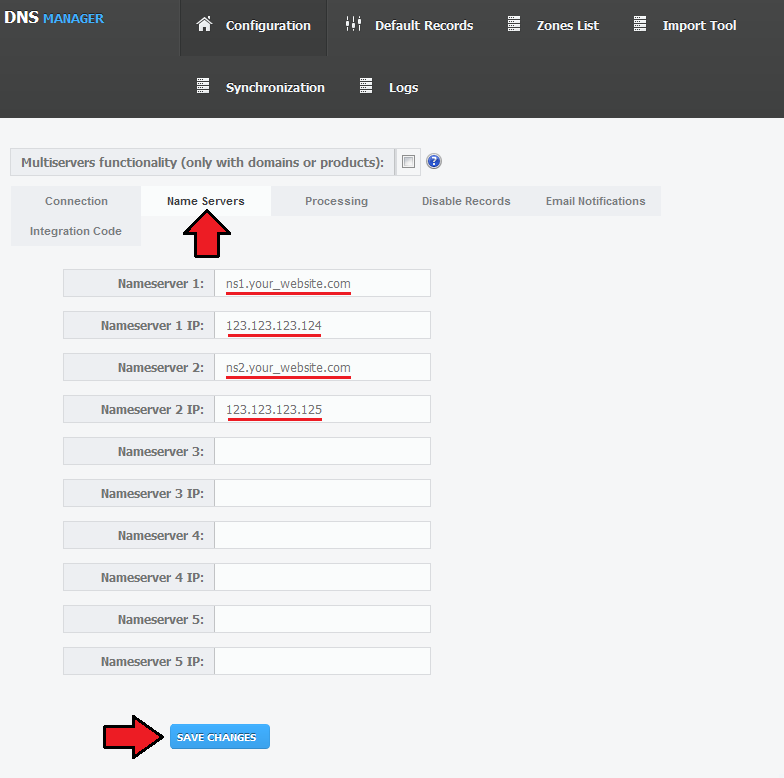The image size is (784, 778).
Task: Click the sliders icon beside Default Records
Action: click(x=352, y=25)
